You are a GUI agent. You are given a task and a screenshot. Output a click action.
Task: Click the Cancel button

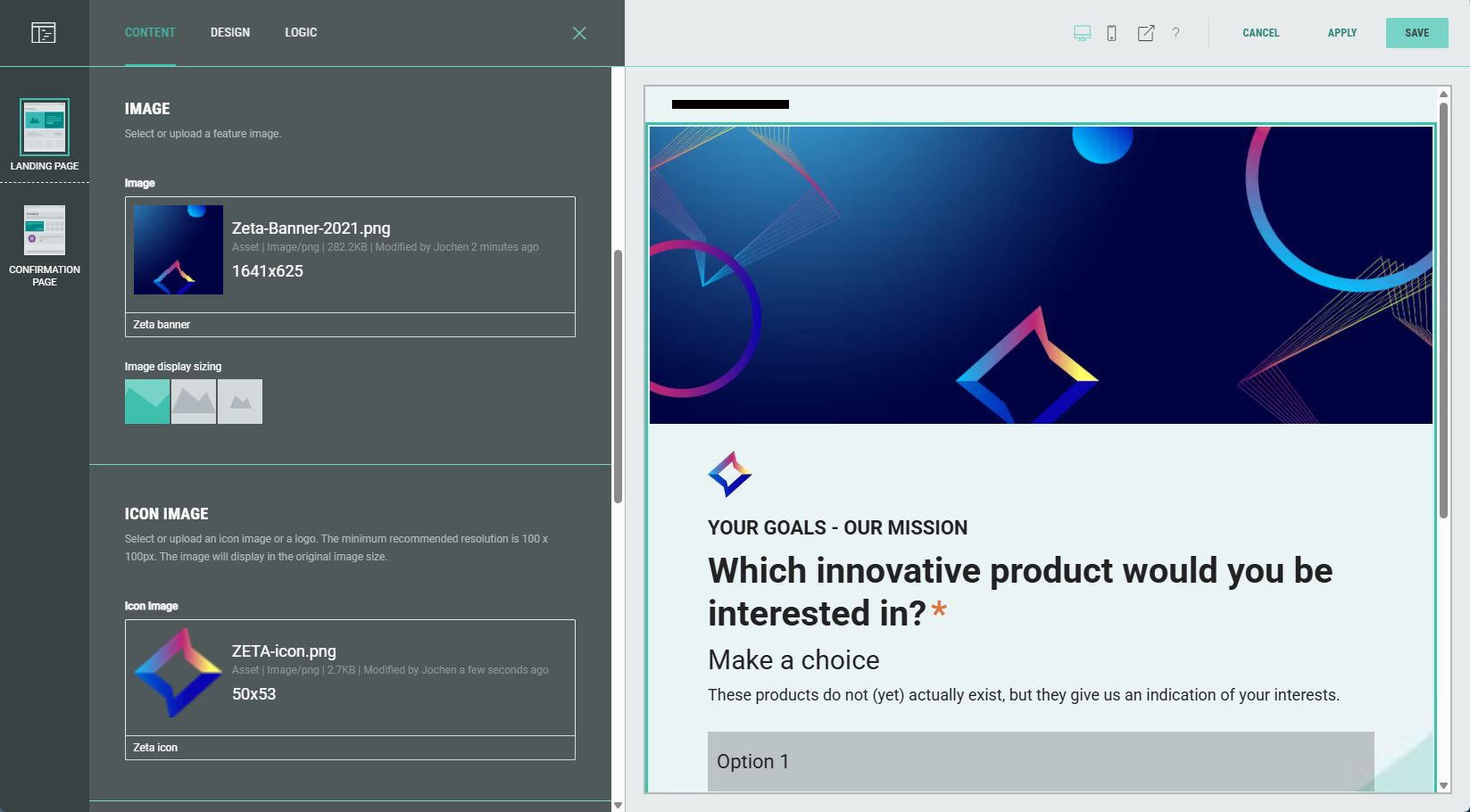tap(1260, 33)
